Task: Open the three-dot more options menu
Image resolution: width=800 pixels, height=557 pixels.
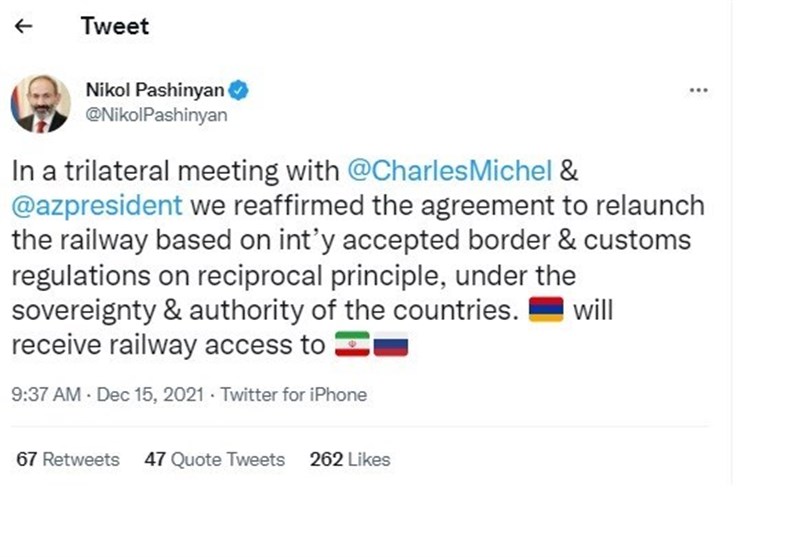Action: point(699,91)
